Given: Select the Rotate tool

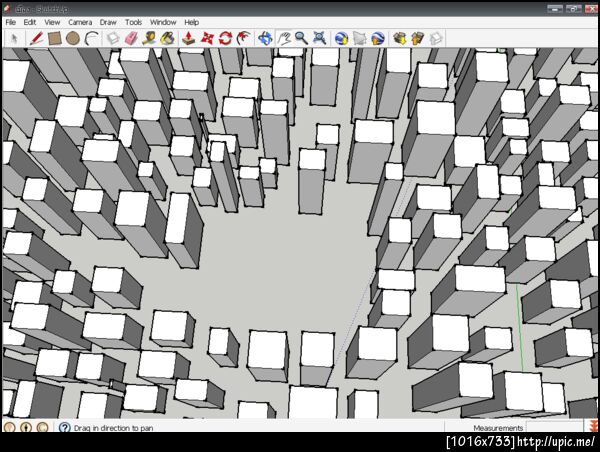Looking at the screenshot, I should pos(225,38).
